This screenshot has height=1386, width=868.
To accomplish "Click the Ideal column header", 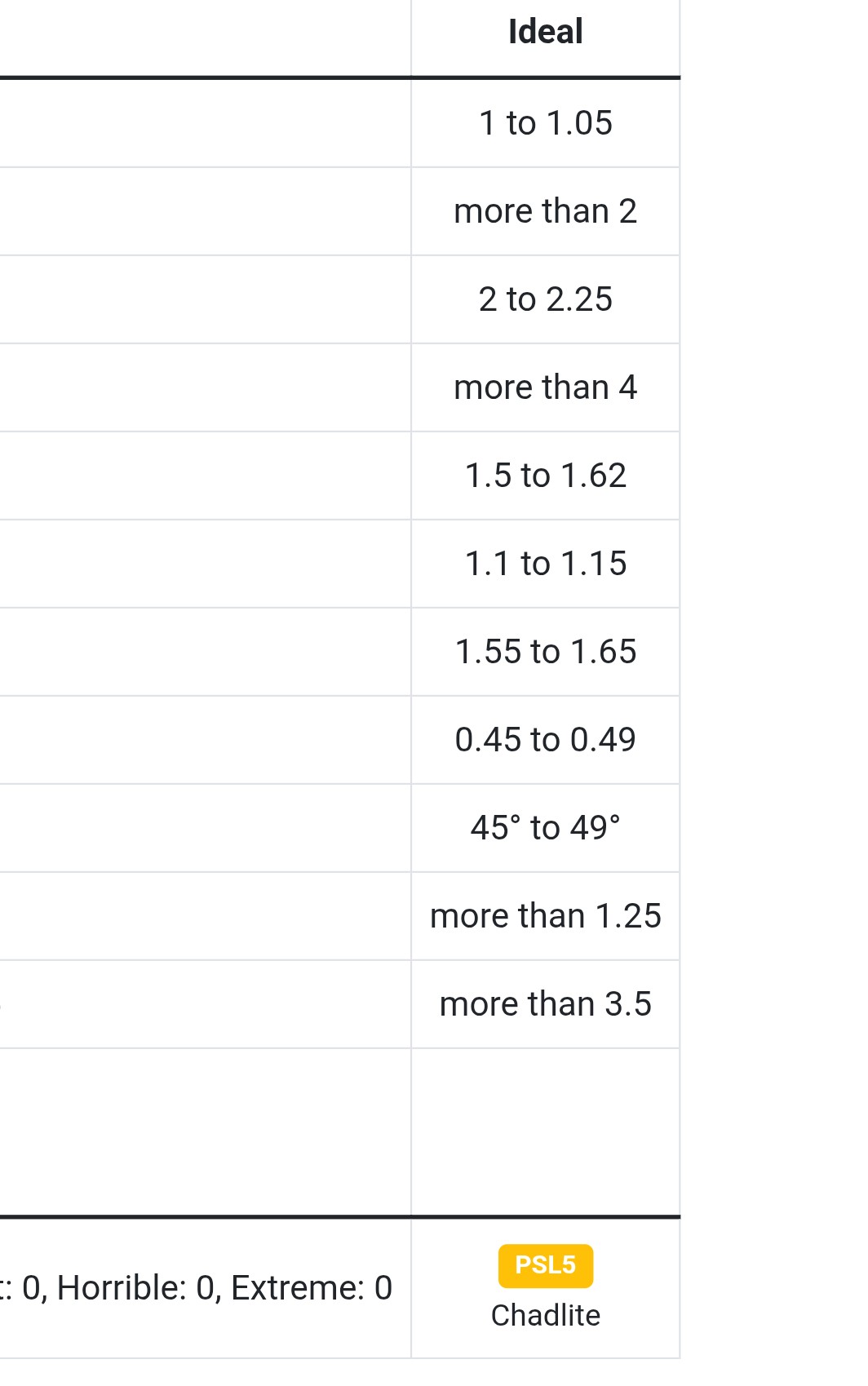I will [545, 33].
